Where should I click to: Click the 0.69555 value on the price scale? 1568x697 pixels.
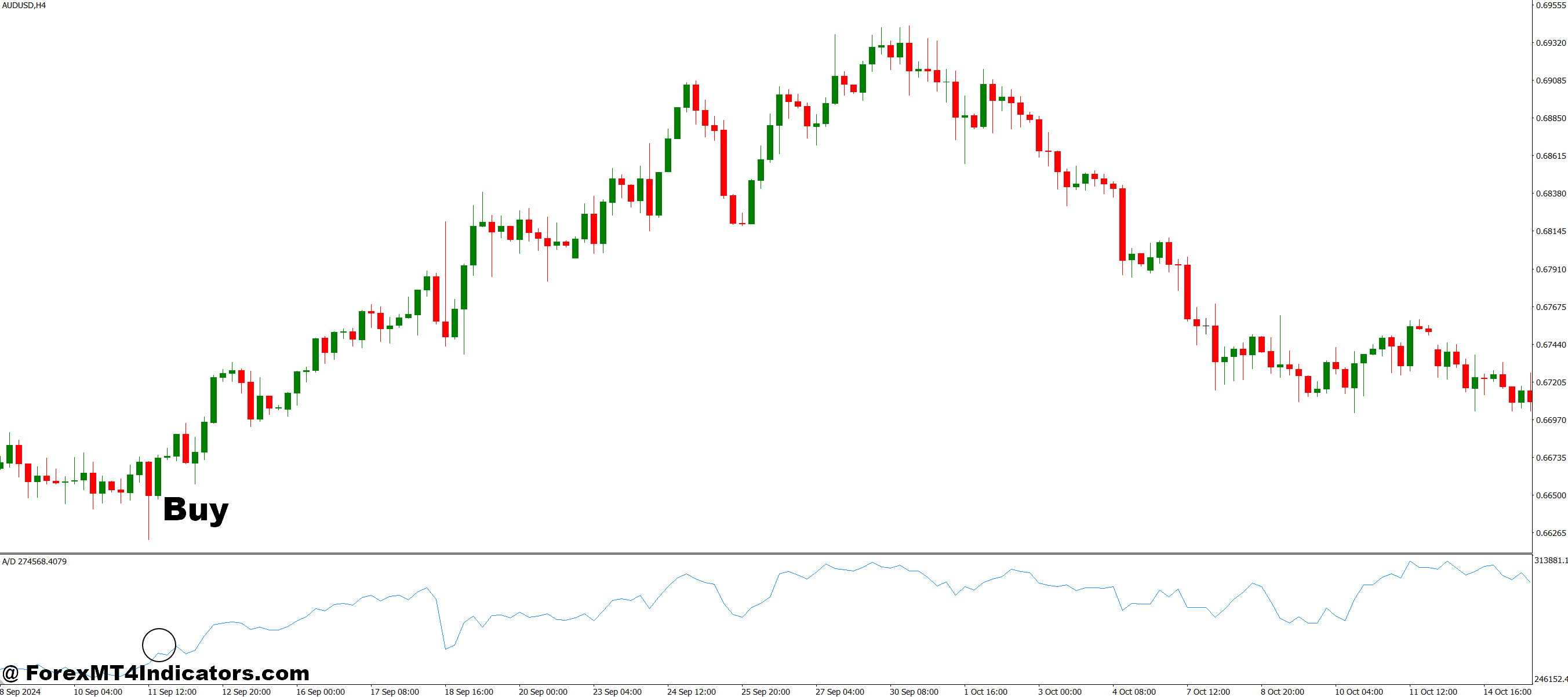click(1551, 5)
